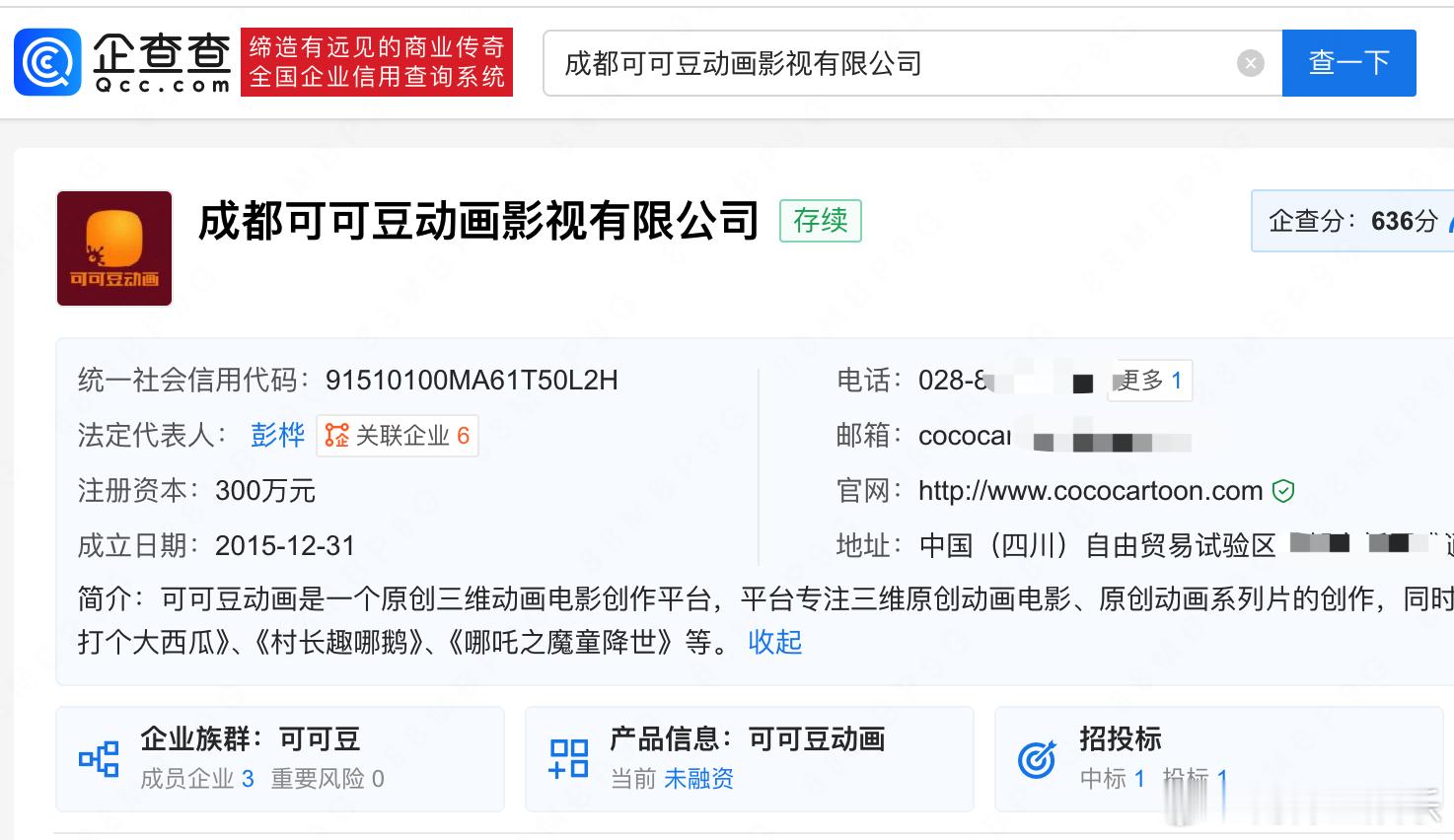1454x840 pixels.
Task: Click the 查一下 search button
Action: (1348, 63)
